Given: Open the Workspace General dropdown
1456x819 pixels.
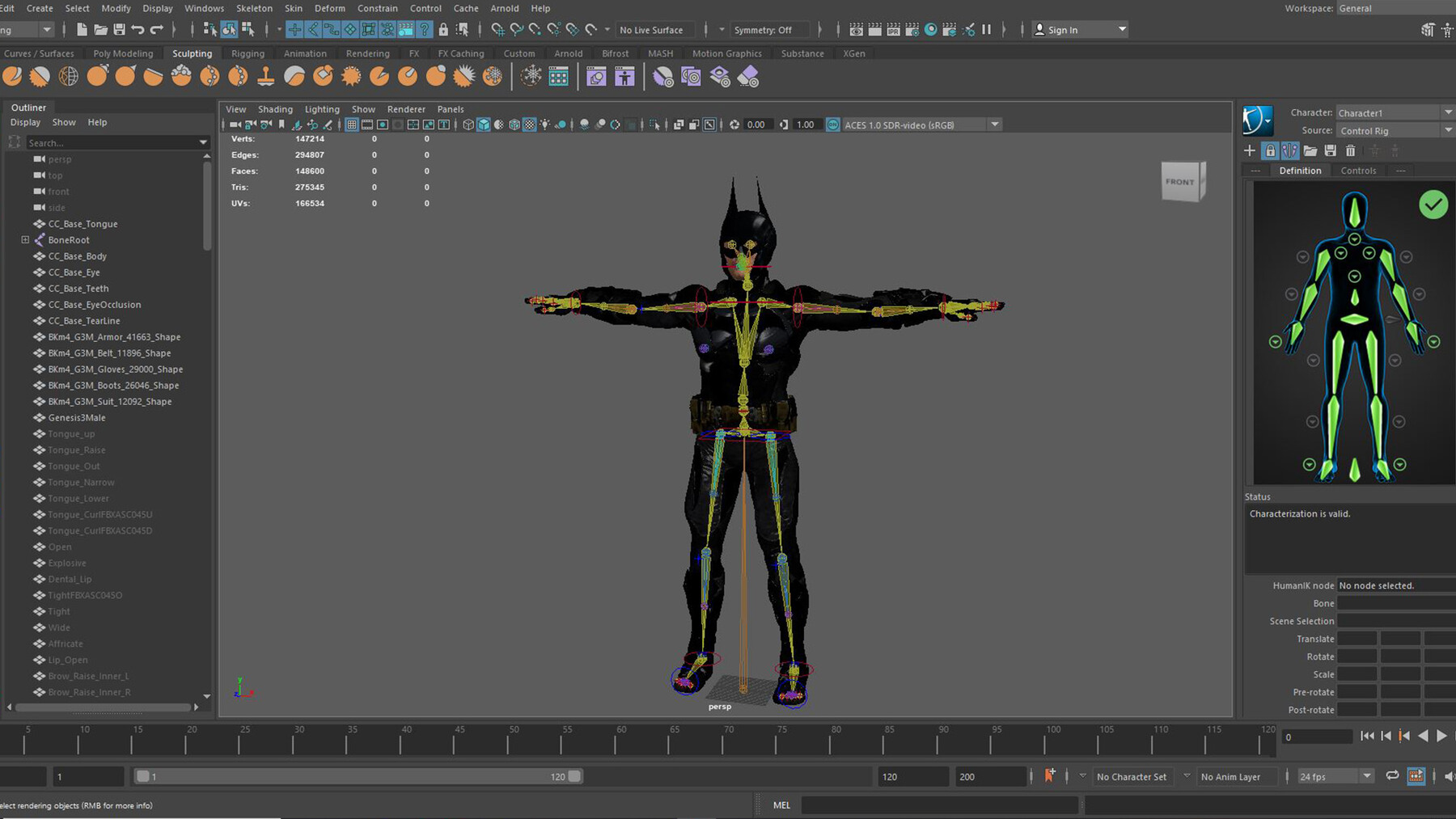Looking at the screenshot, I should 1395,8.
